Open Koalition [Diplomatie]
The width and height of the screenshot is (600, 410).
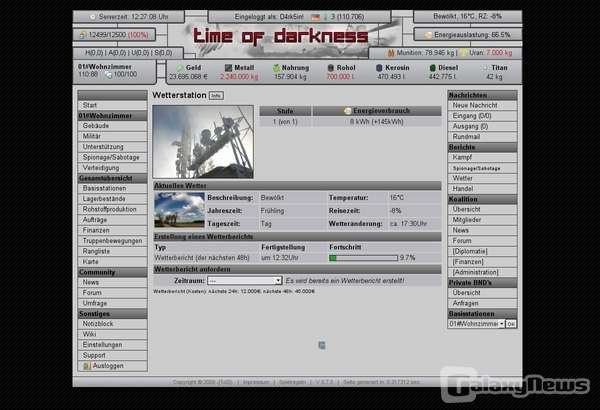[x=483, y=252]
